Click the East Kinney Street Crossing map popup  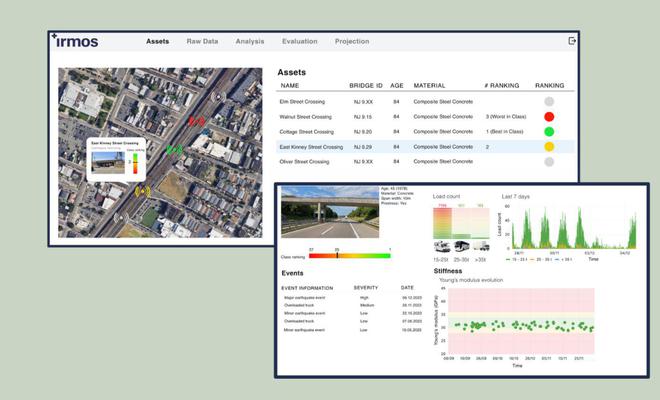(x=118, y=161)
